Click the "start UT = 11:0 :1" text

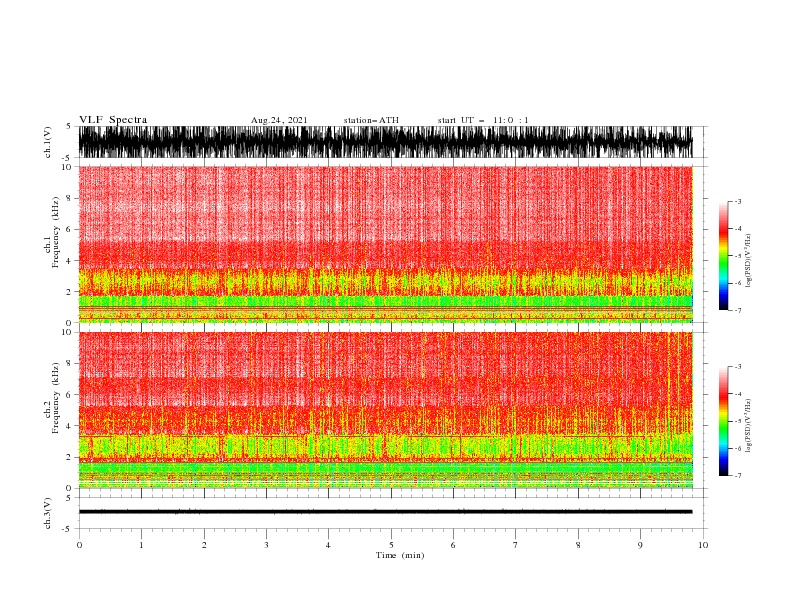pyautogui.click(x=483, y=120)
